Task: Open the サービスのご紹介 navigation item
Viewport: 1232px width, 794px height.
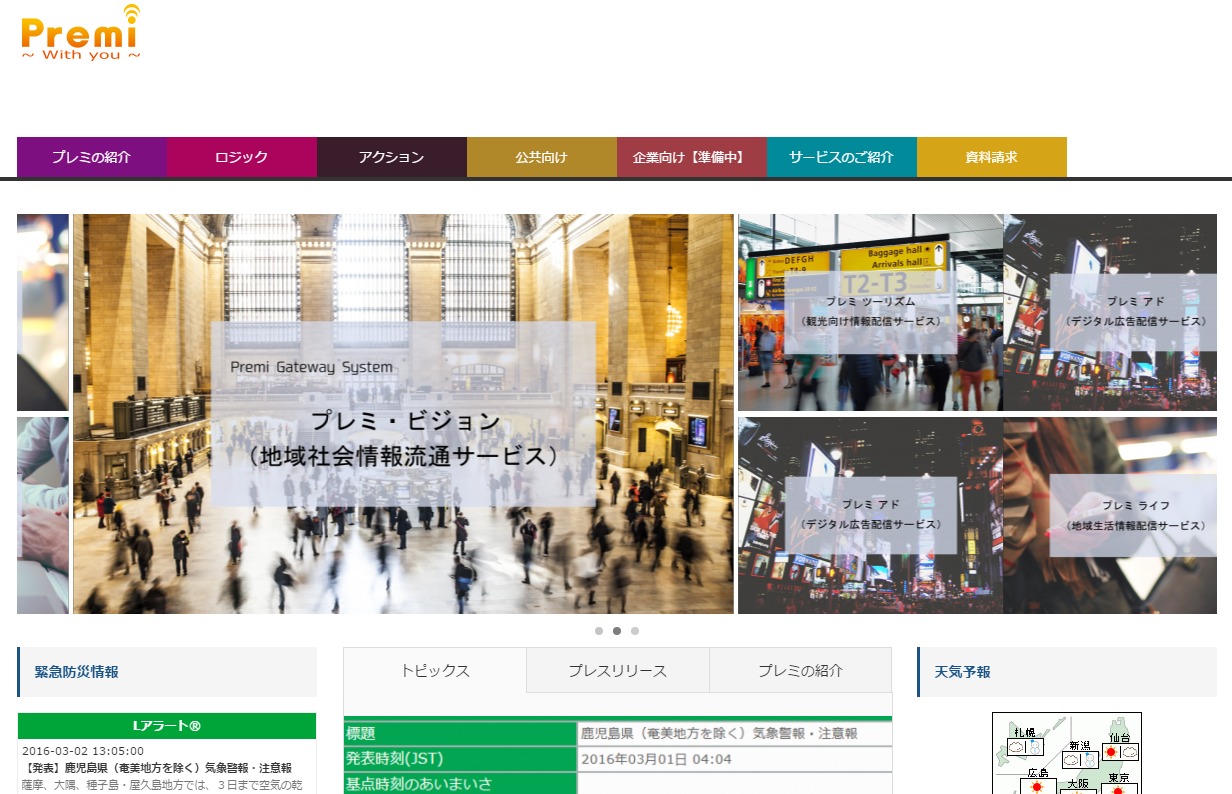Action: point(841,157)
